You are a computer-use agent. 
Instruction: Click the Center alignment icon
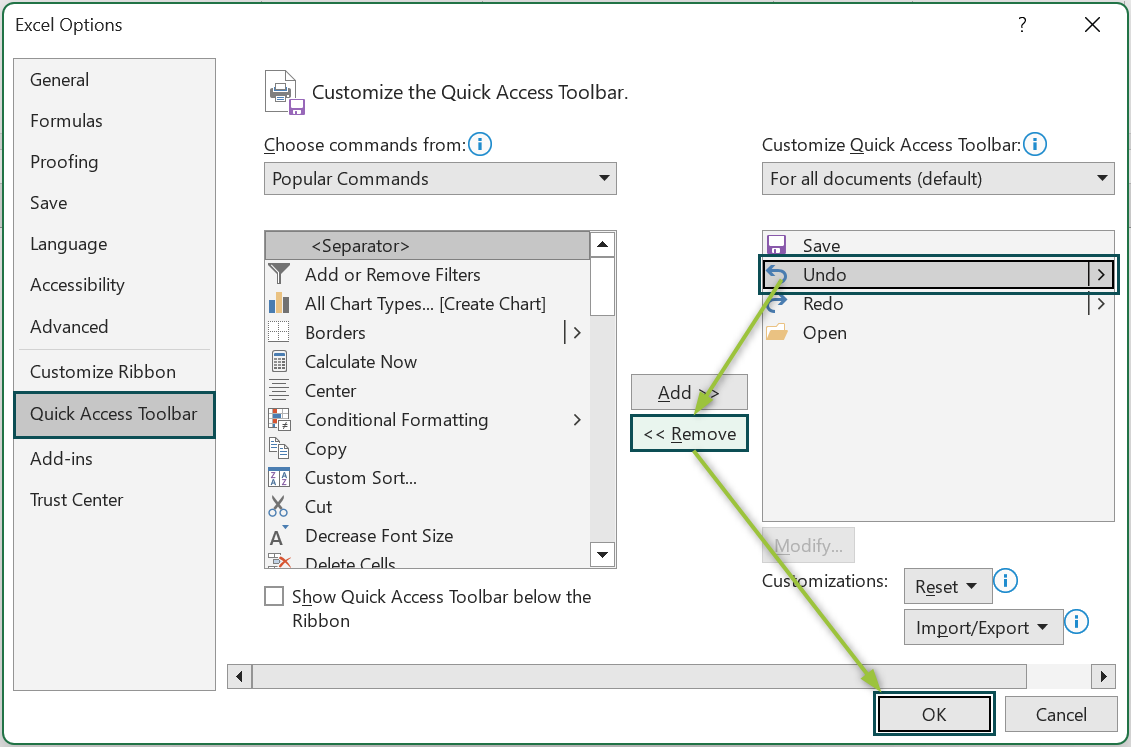coord(278,390)
